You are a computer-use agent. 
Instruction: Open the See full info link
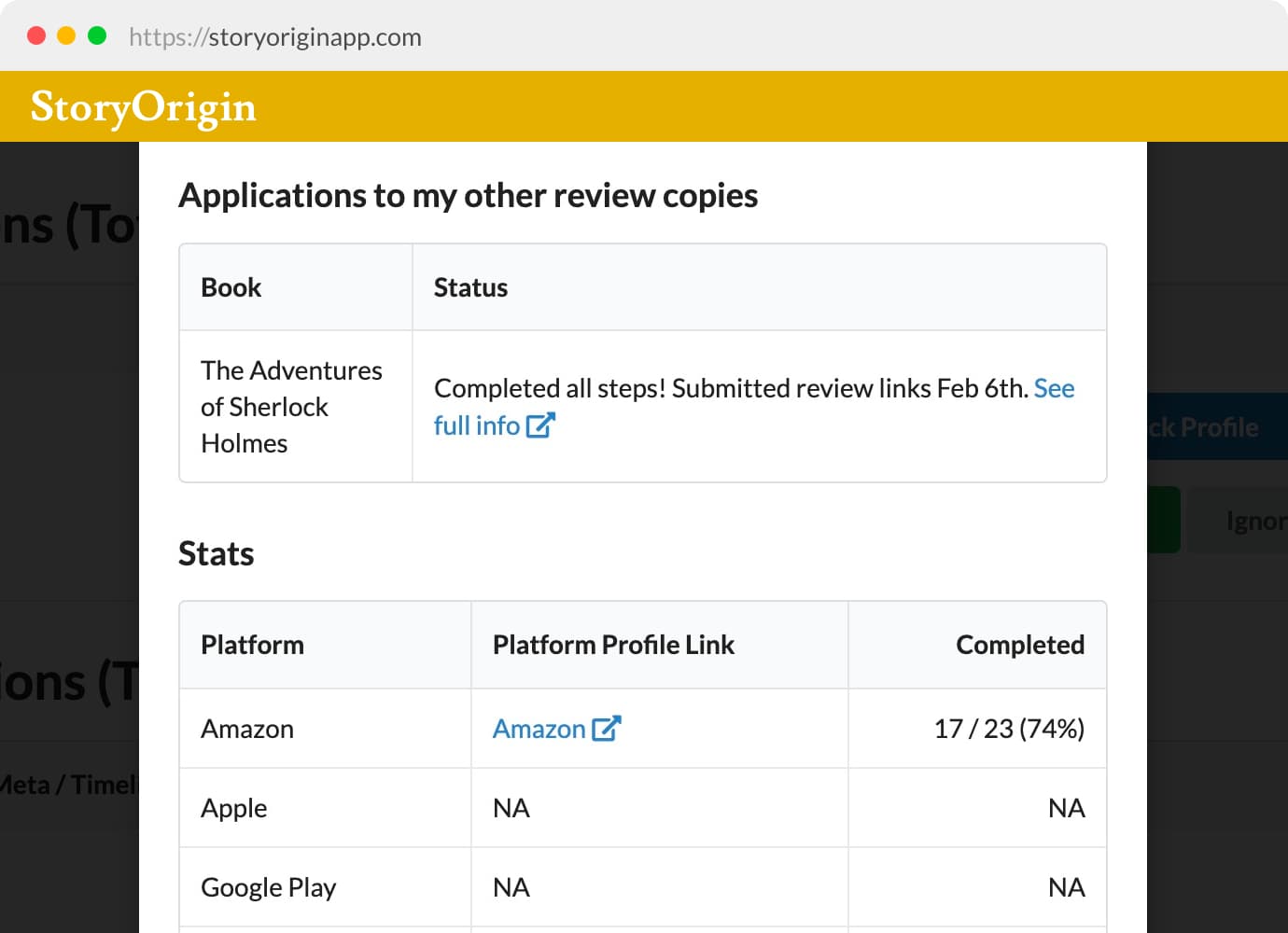coord(477,425)
